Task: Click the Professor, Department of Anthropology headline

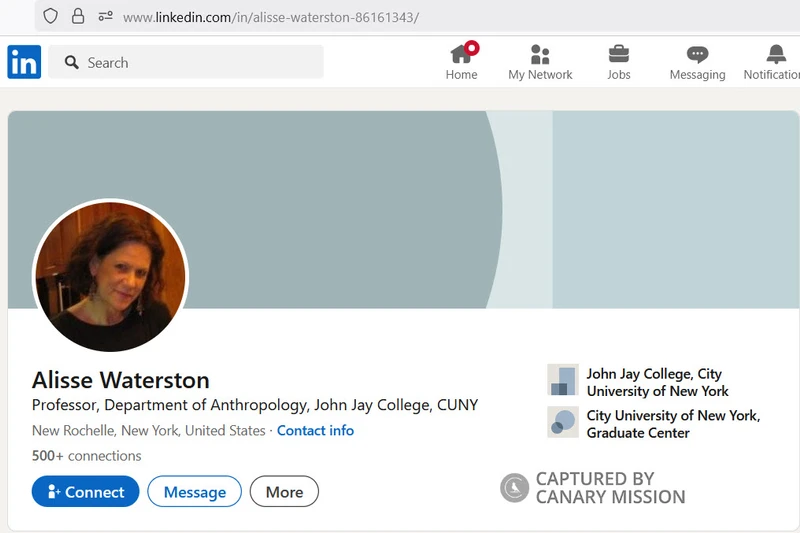Action: pyautogui.click(x=255, y=405)
